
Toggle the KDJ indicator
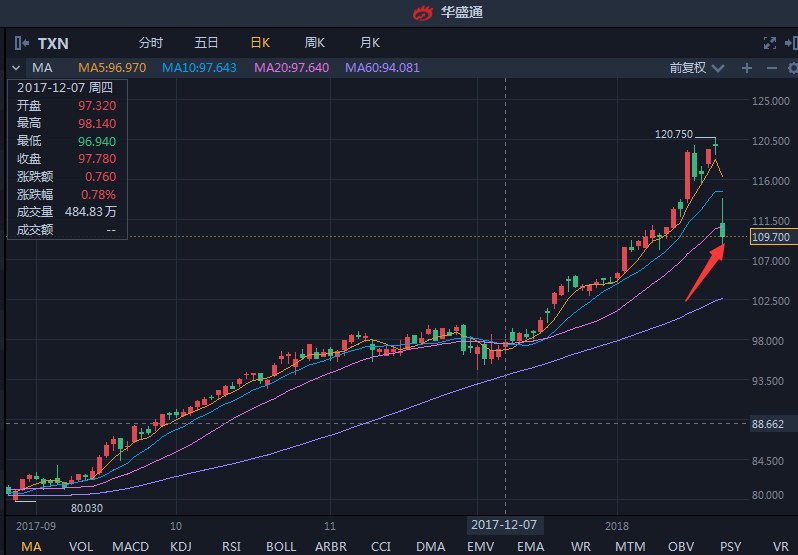click(x=181, y=546)
